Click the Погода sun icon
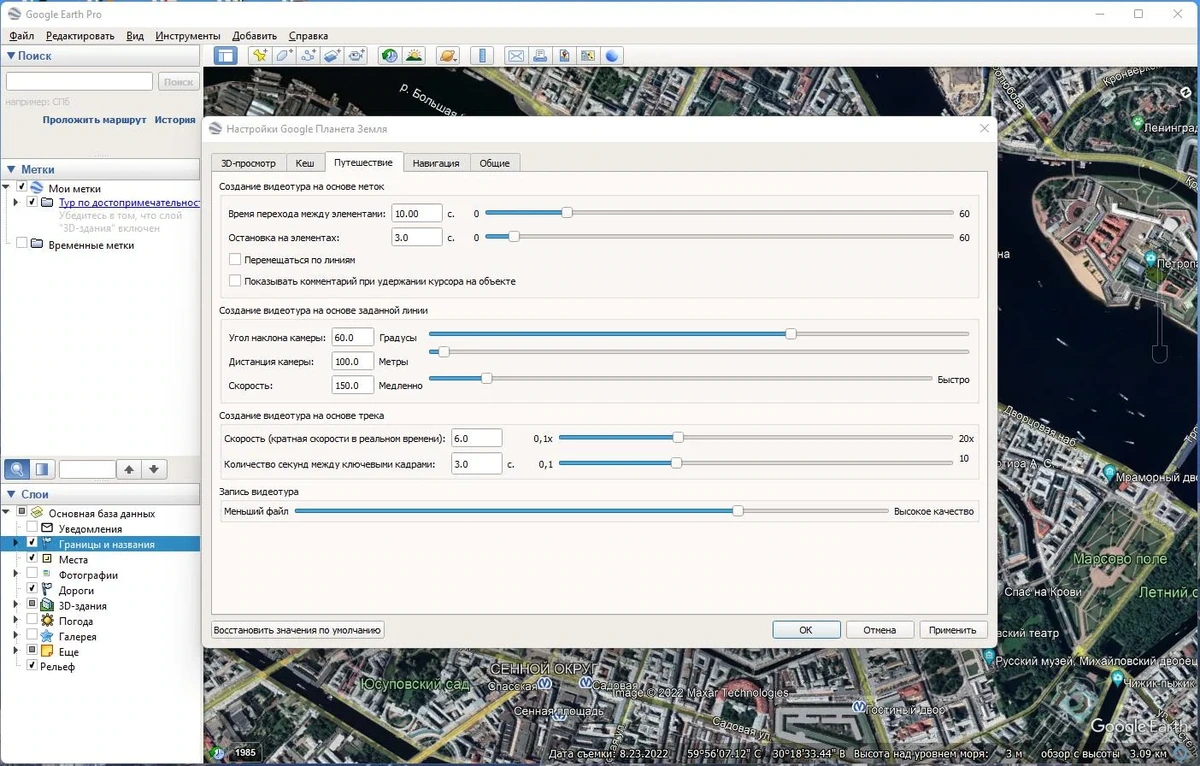The height and width of the screenshot is (766, 1200). 47,621
